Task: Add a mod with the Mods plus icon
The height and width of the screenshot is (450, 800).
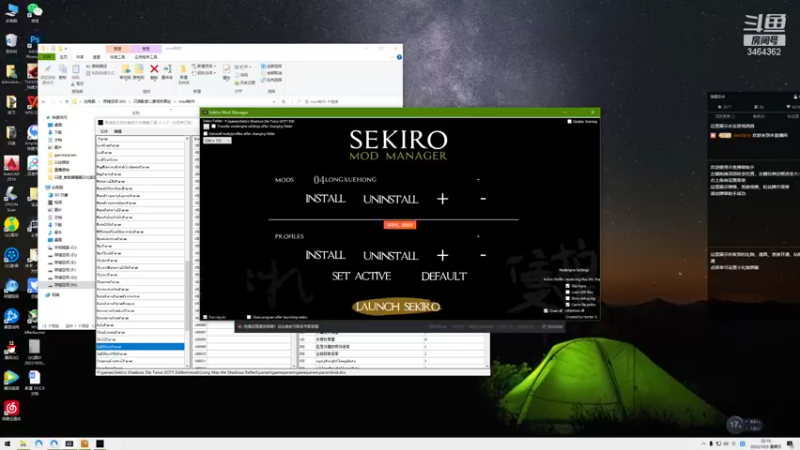Action: (442, 198)
